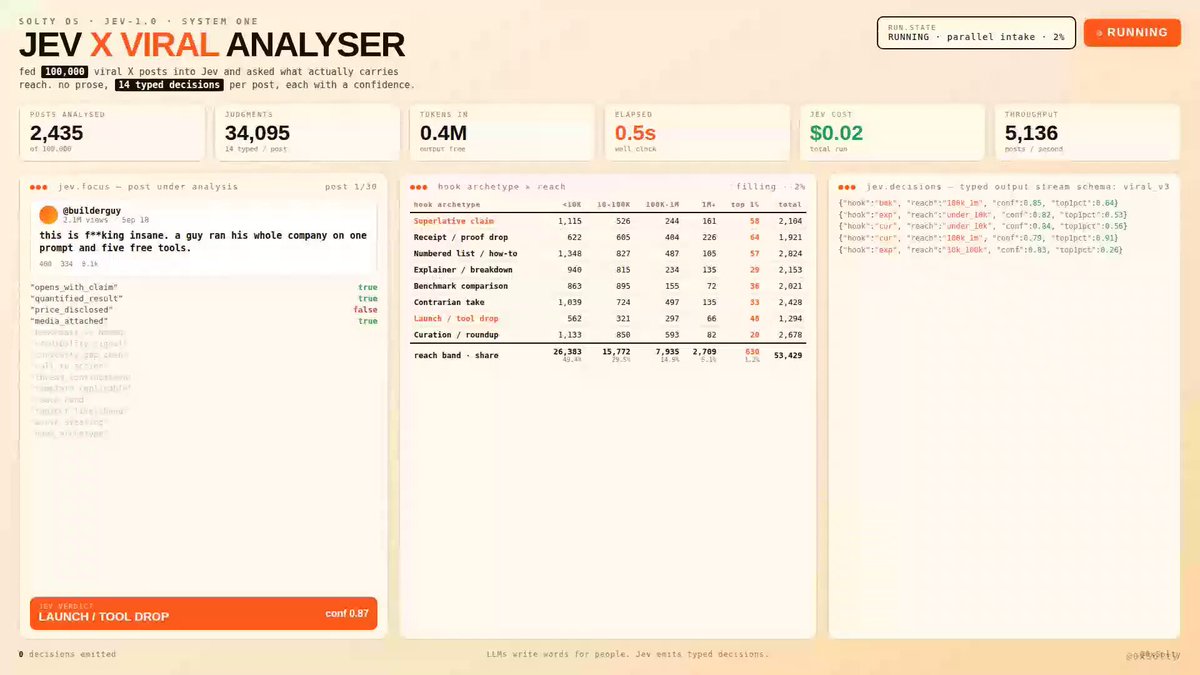Select the RUN.STATE parallel intake status box
Viewport: 1200px width, 675px height.
976,33
